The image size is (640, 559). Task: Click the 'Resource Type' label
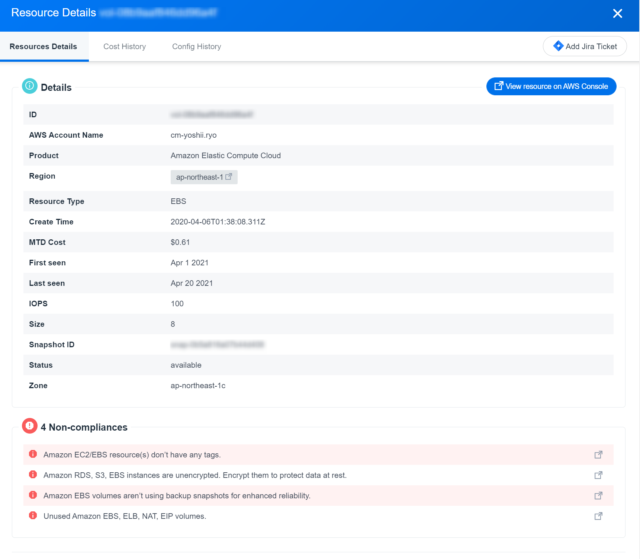(x=56, y=201)
